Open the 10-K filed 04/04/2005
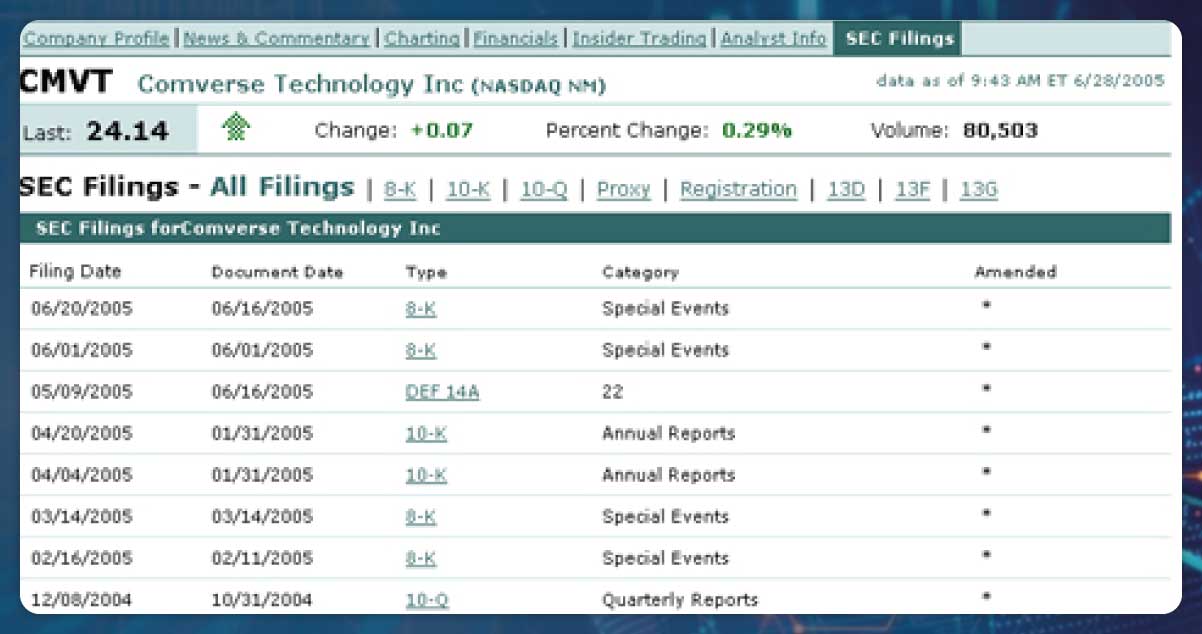This screenshot has width=1202, height=634. coord(426,475)
